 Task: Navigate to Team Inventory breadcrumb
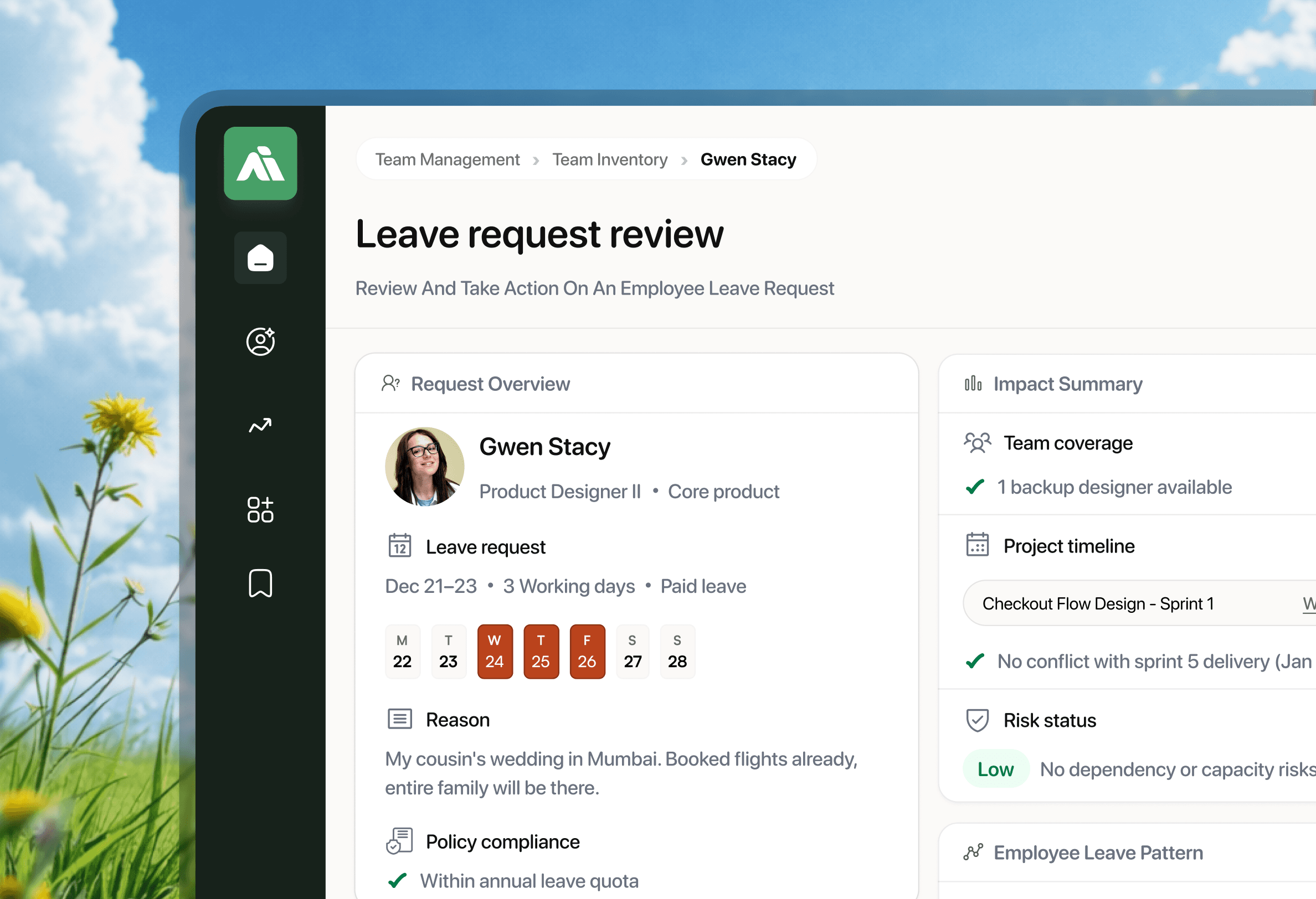[x=609, y=159]
